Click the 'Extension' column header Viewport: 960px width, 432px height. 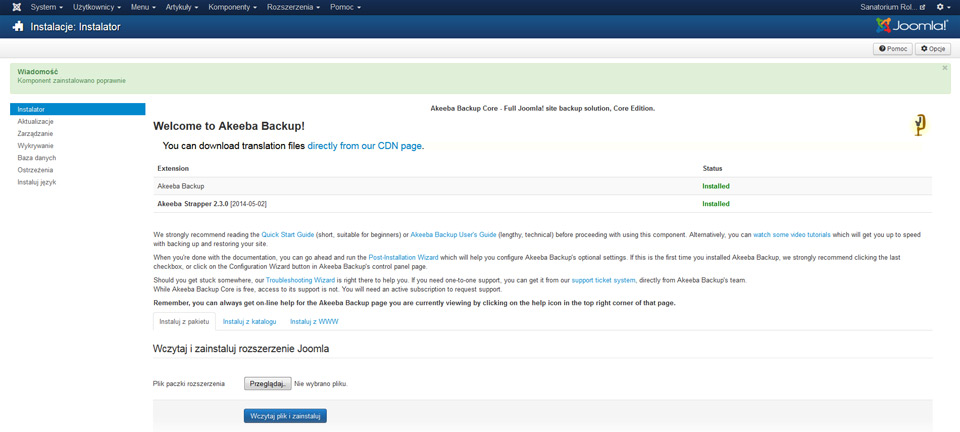click(173, 168)
